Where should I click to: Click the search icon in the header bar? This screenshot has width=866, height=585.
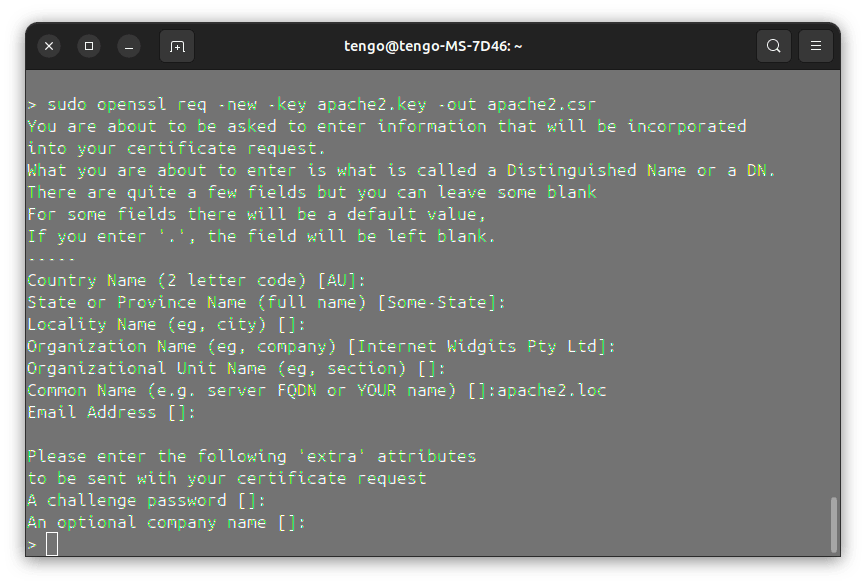(x=773, y=46)
